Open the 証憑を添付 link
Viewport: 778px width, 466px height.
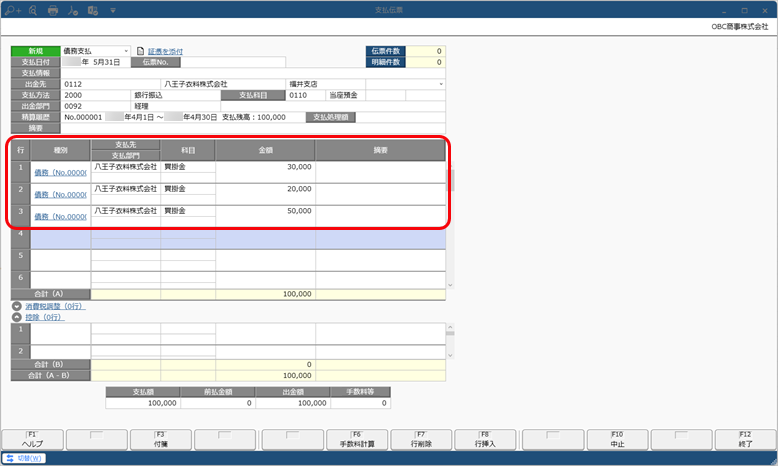click(165, 51)
